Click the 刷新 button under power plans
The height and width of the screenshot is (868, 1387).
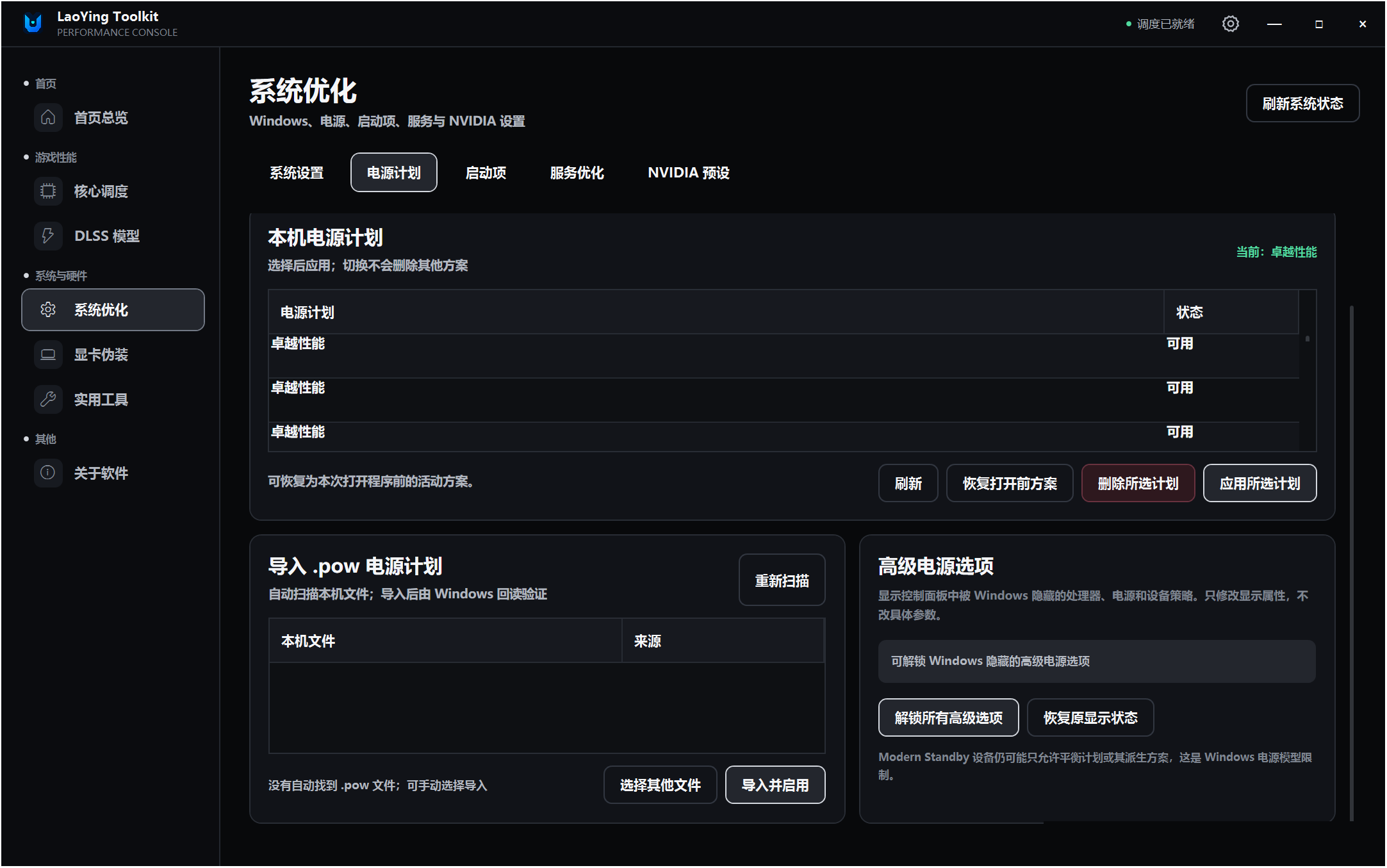coord(908,483)
